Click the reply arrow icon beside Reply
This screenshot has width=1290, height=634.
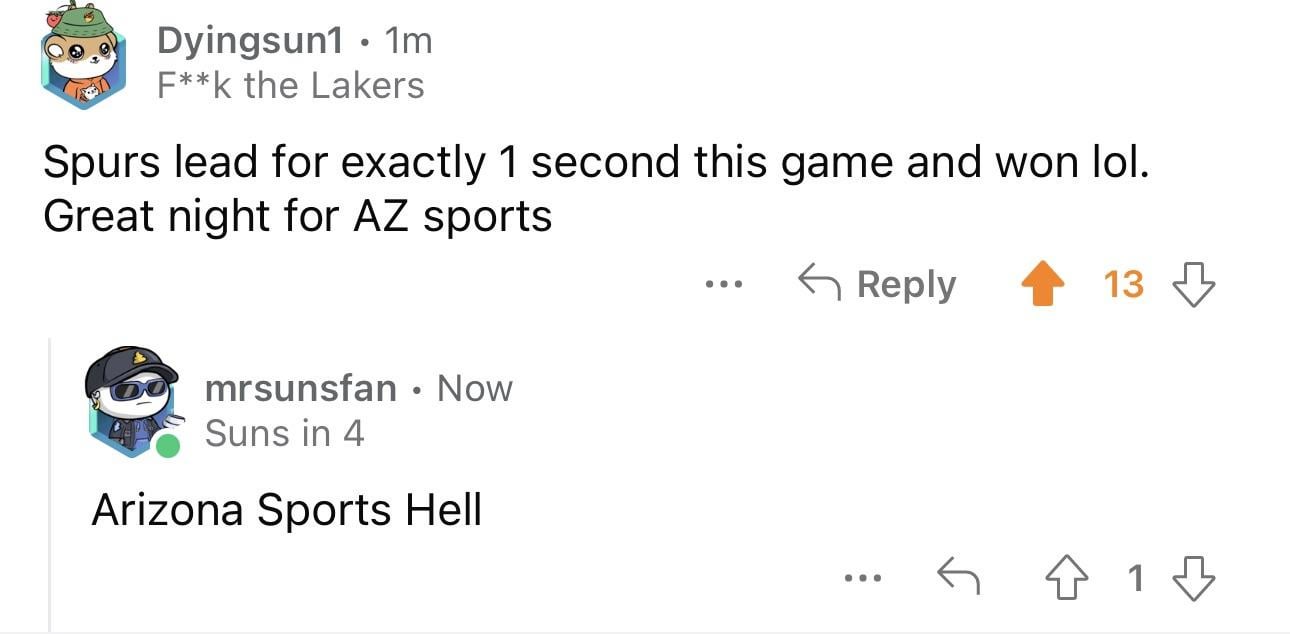click(817, 284)
